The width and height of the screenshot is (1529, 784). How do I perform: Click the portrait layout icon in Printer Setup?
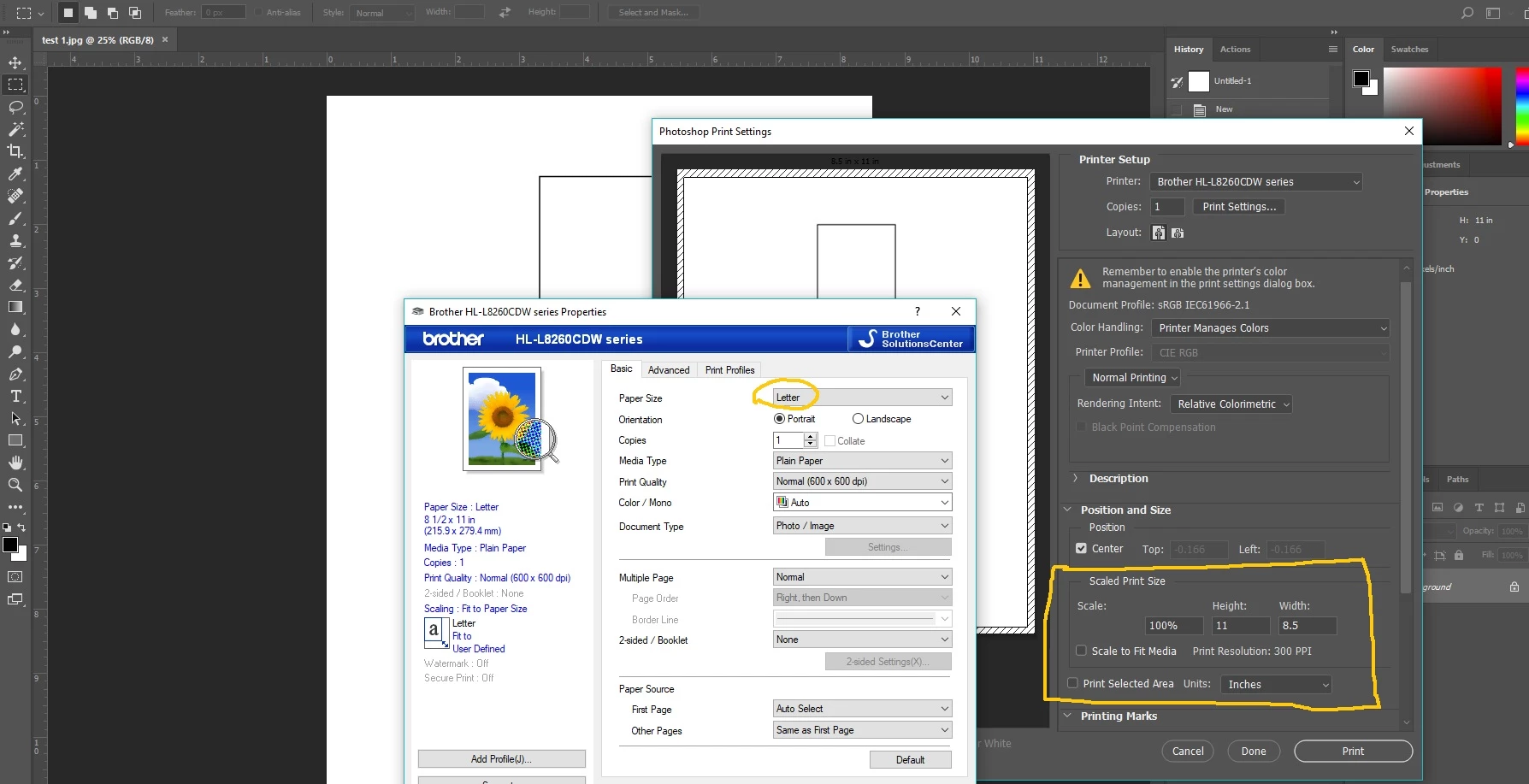point(1159,233)
